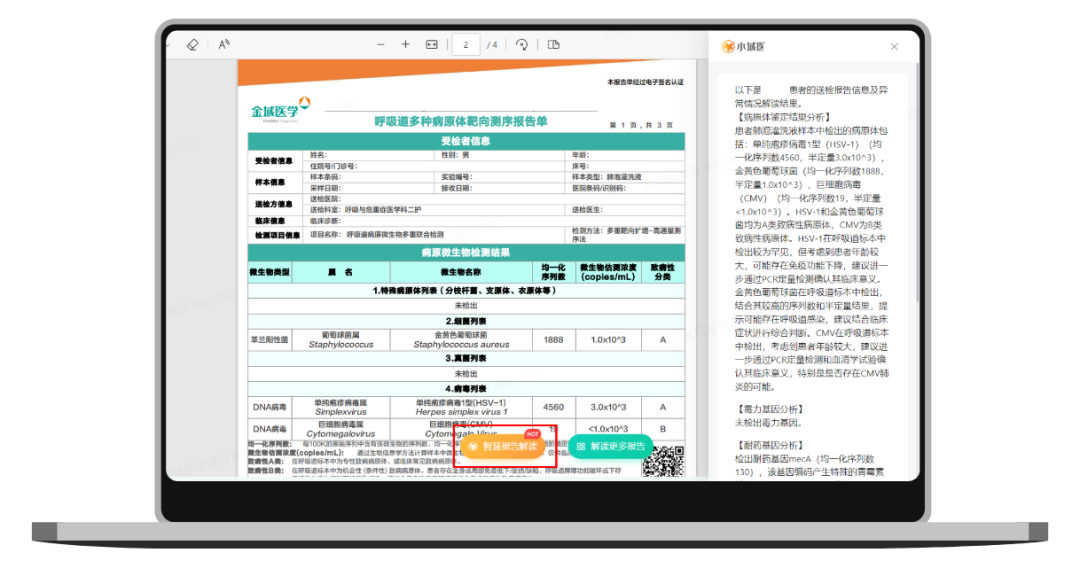Select the sequence count cell 4560
The image size is (1080, 584).
(553, 407)
